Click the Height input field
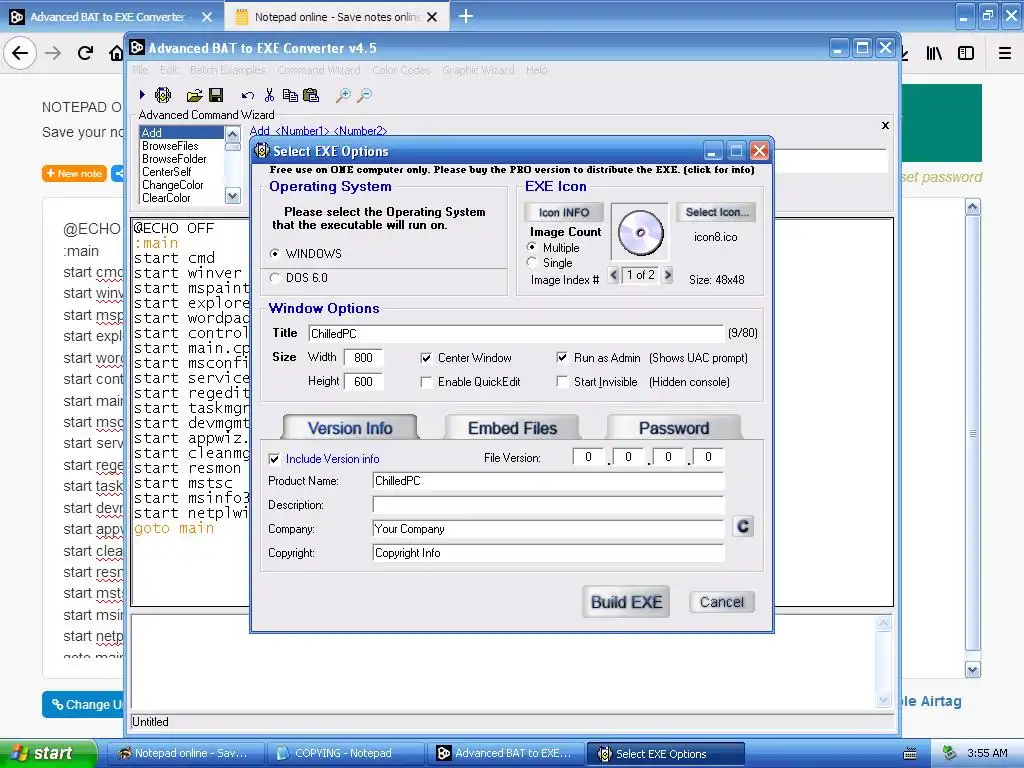1024x768 pixels. pyautogui.click(x=363, y=381)
